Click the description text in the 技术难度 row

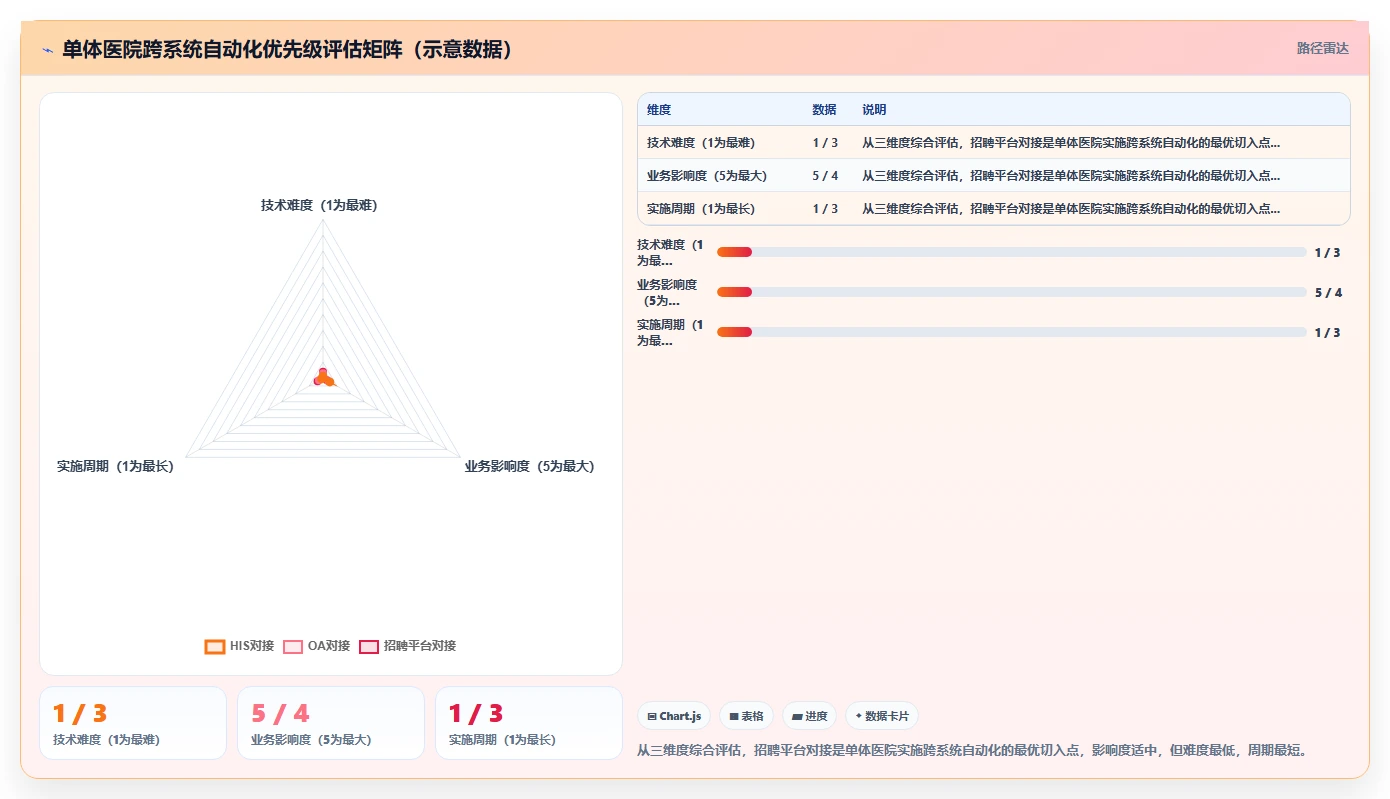(1071, 143)
